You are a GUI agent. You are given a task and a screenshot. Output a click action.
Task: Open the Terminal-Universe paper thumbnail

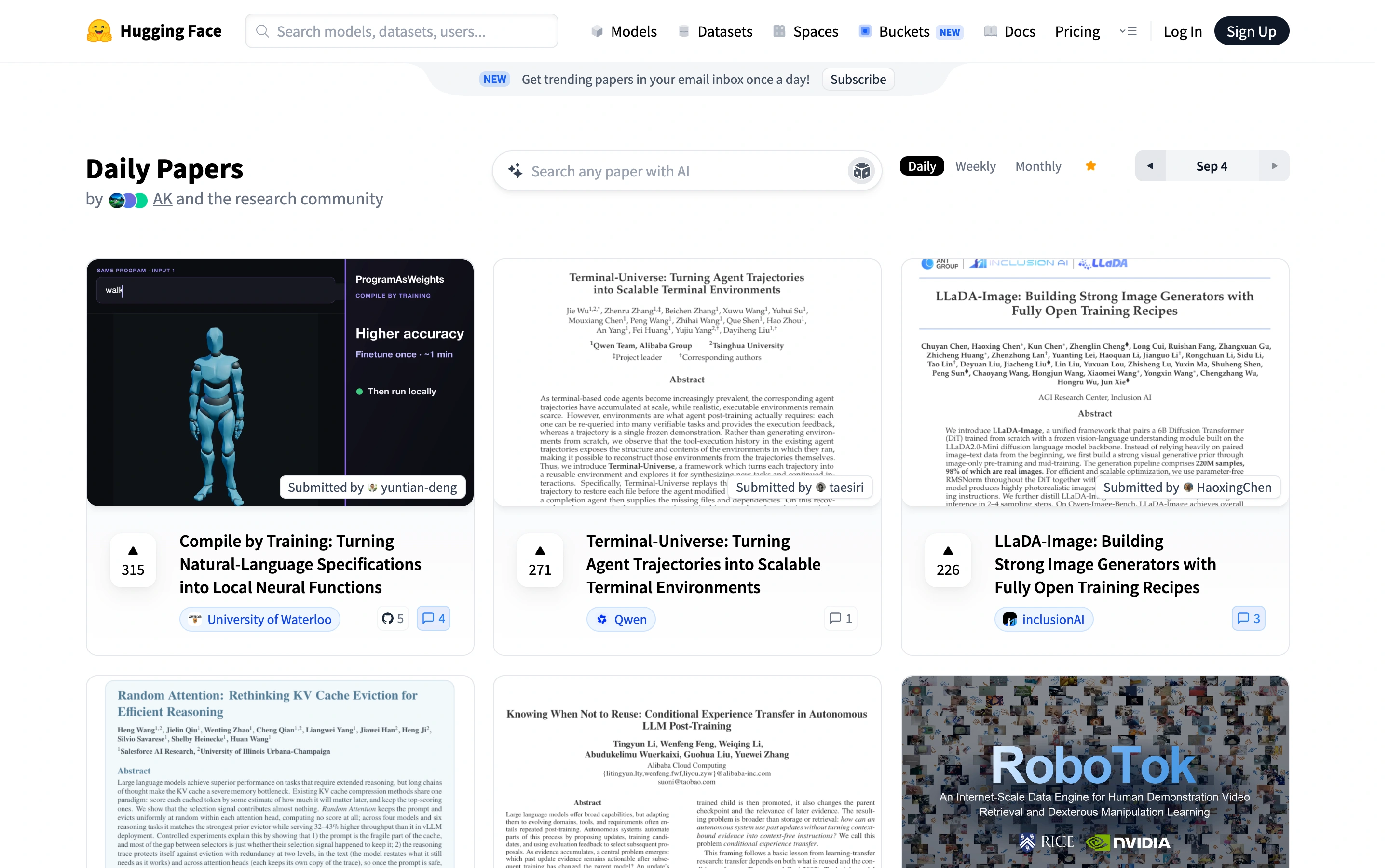687,382
